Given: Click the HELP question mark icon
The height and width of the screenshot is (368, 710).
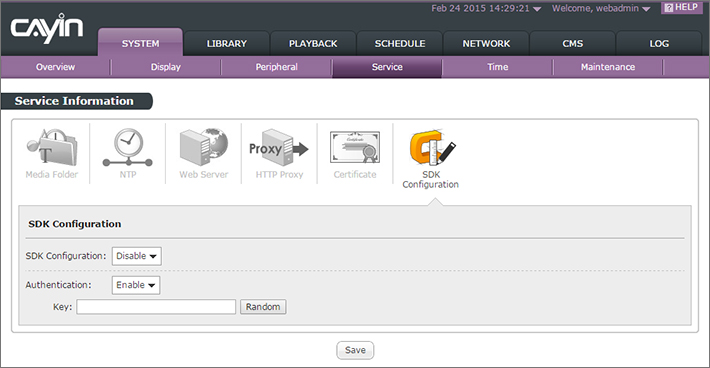Looking at the screenshot, I should [669, 8].
